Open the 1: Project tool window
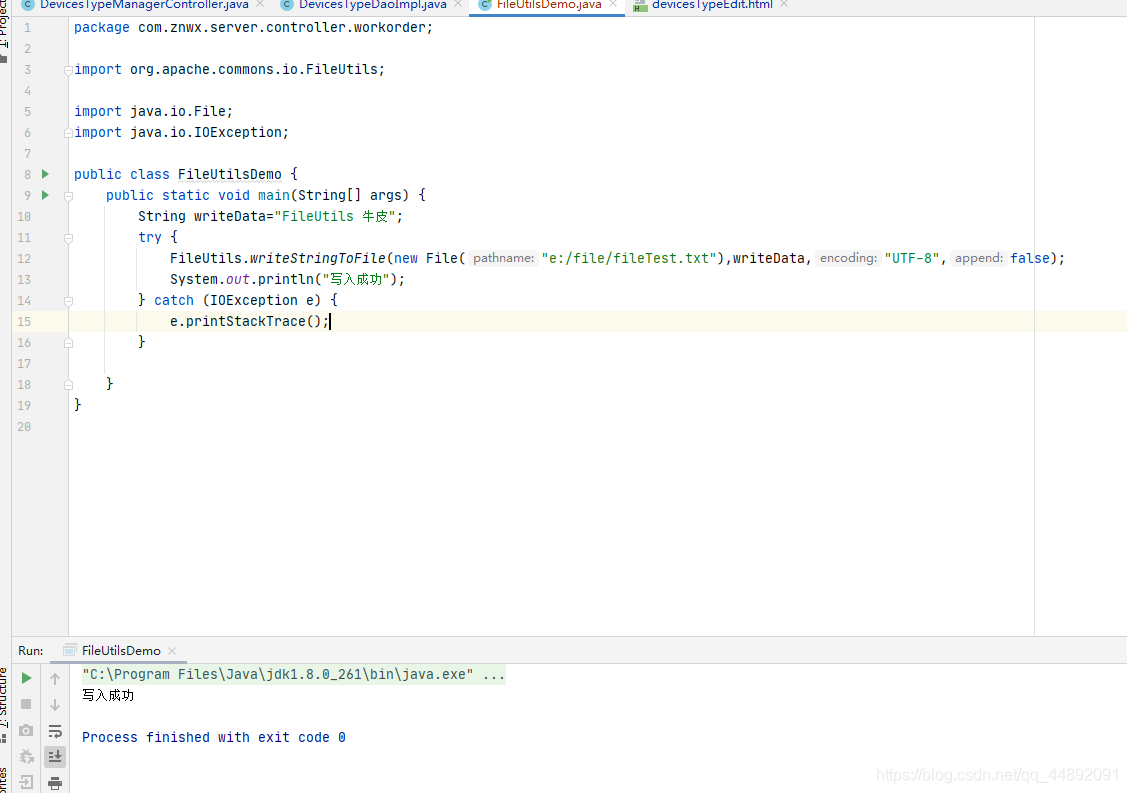This screenshot has height=793, width=1127. point(4,29)
